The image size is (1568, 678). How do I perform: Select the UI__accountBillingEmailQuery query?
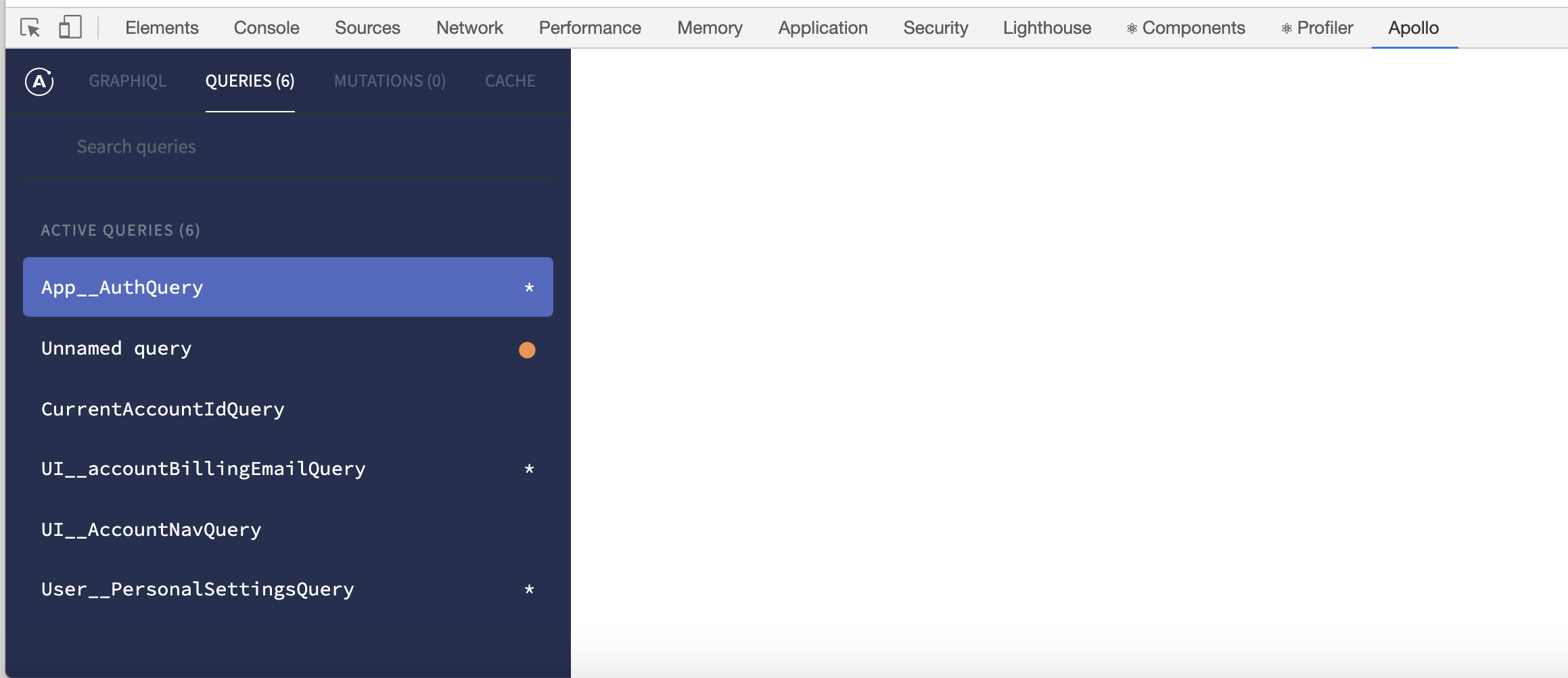click(203, 468)
